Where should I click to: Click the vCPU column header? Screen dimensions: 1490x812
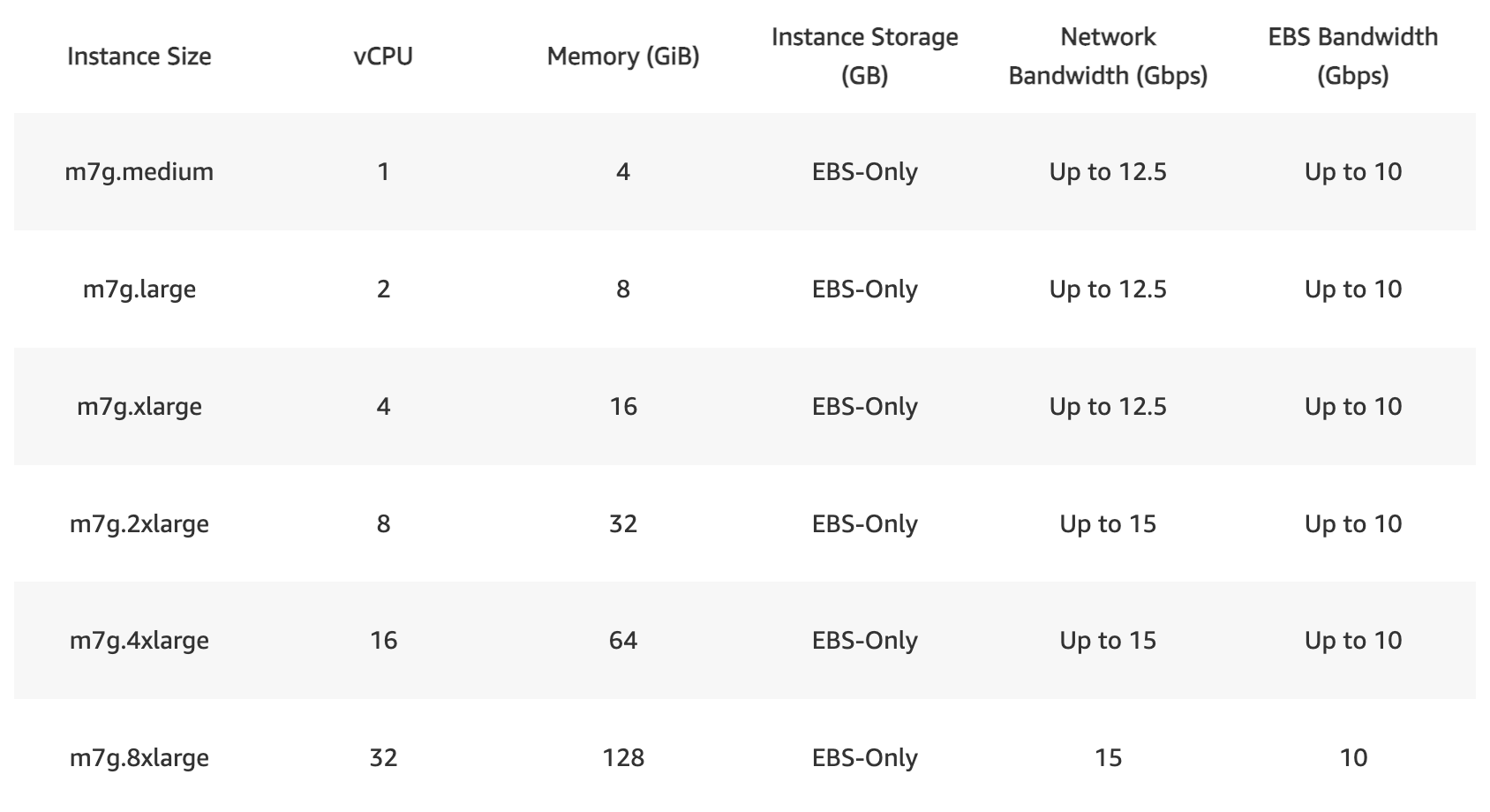pyautogui.click(x=383, y=56)
